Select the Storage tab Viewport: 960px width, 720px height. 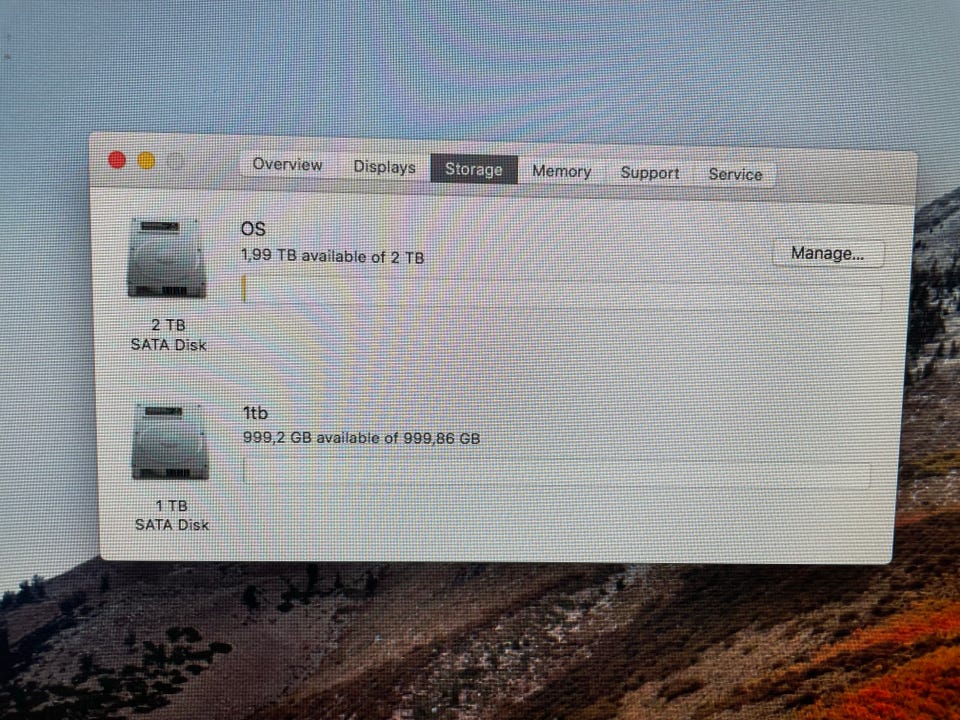pyautogui.click(x=474, y=169)
